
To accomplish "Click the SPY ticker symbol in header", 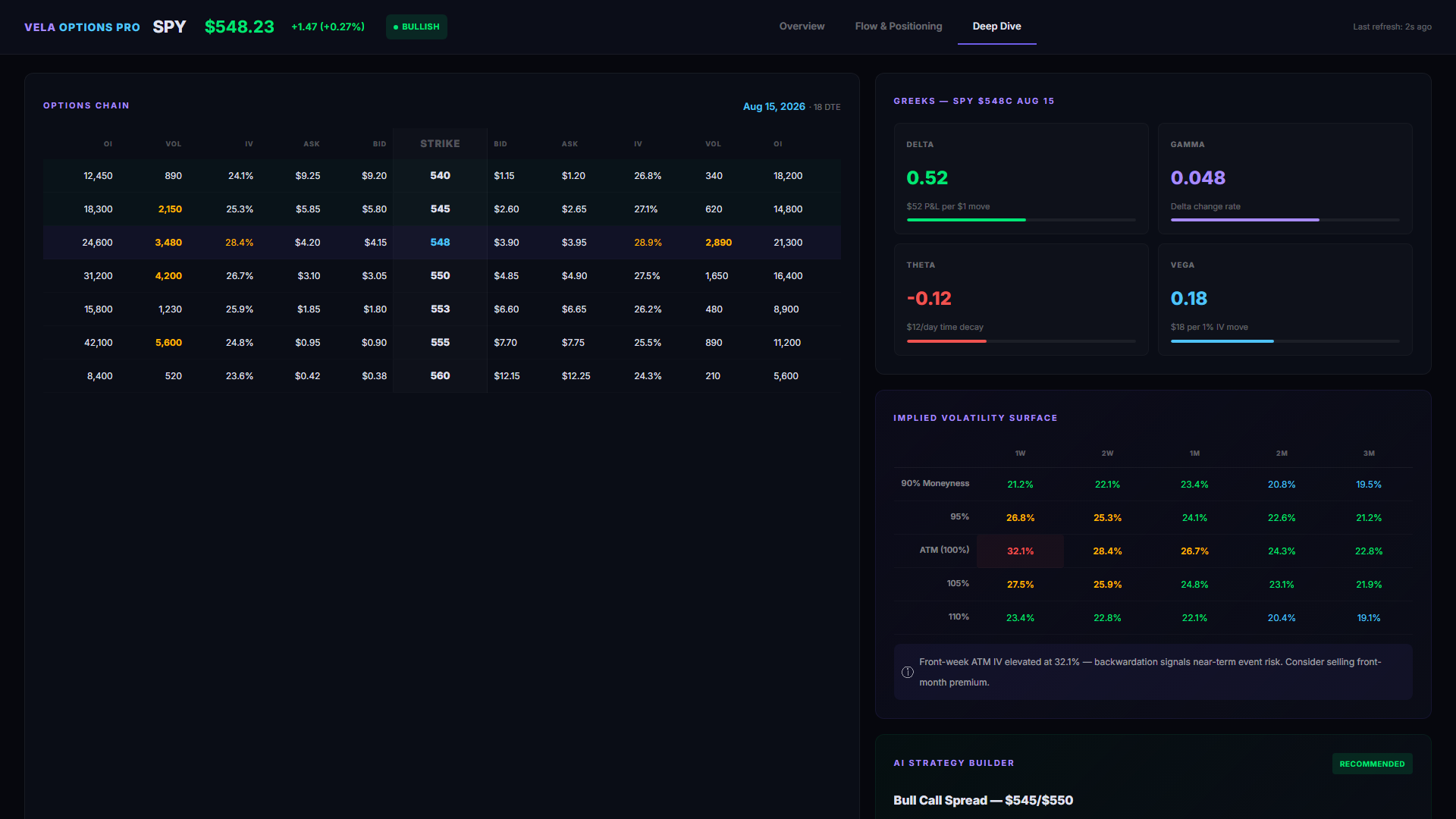I will pyautogui.click(x=169, y=27).
